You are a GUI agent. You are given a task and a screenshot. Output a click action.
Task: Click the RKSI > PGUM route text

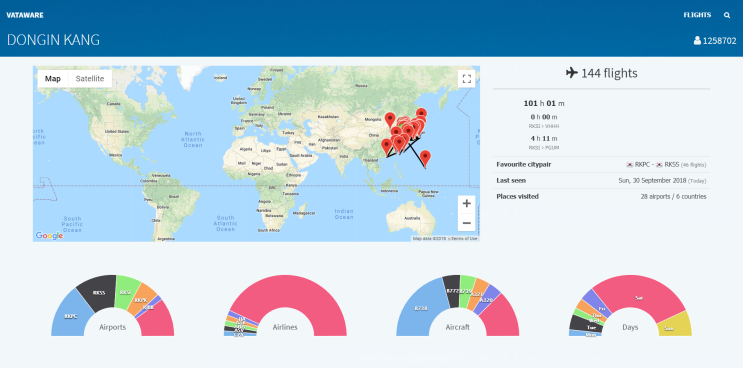(543, 148)
